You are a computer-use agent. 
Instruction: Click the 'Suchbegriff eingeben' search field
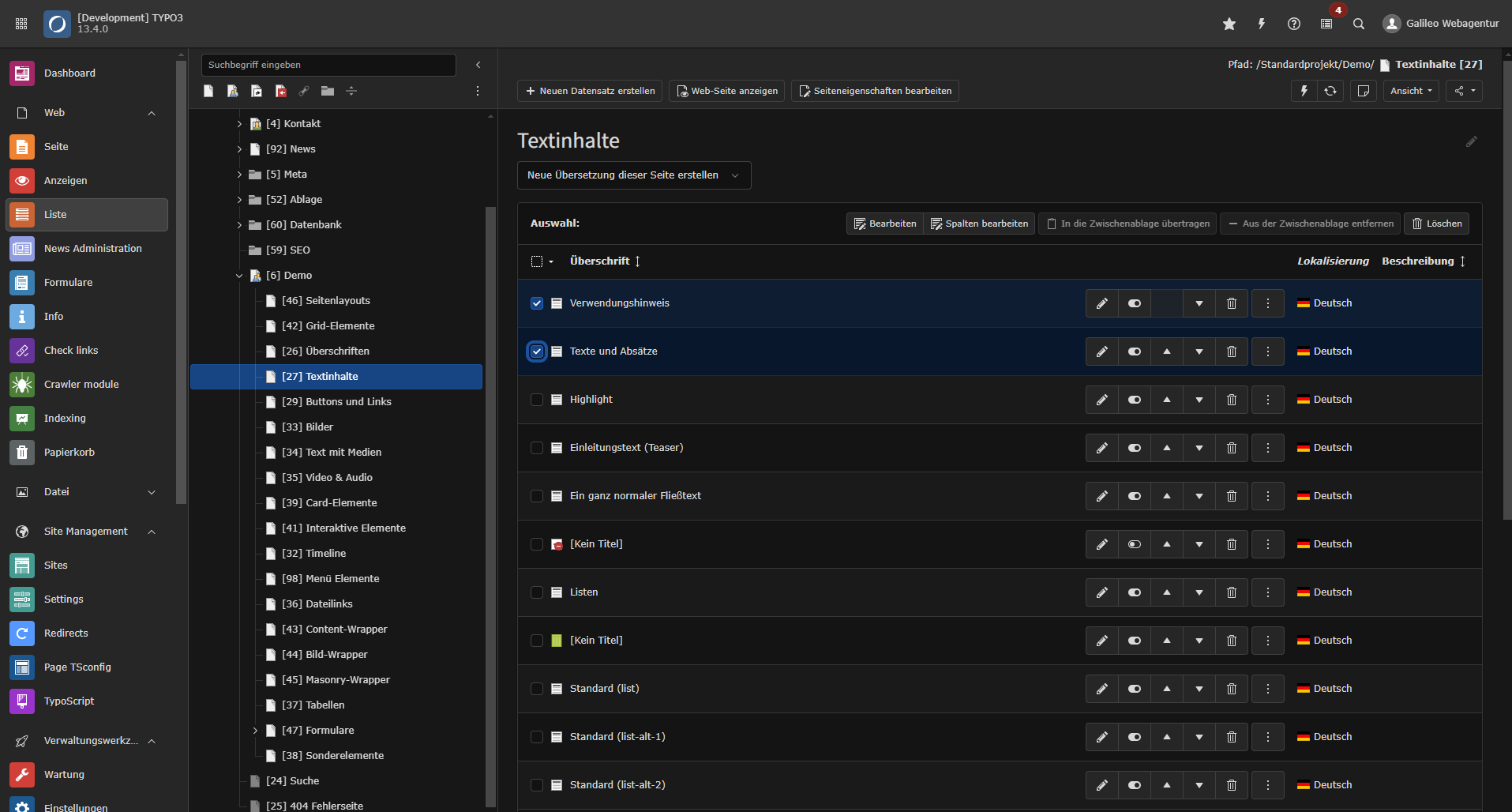click(328, 65)
